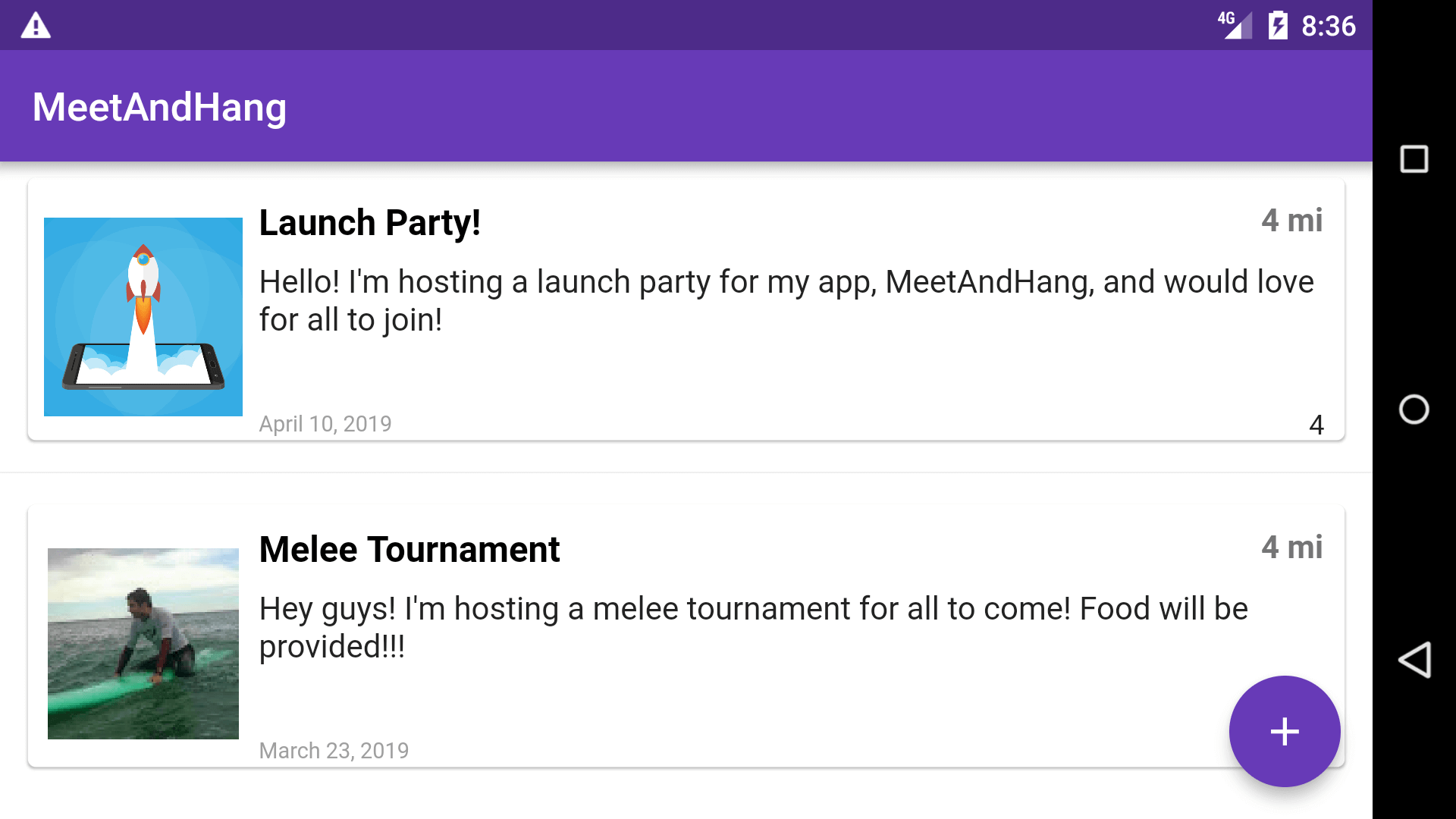Tap the 8:36 clock in status bar
This screenshot has height=819, width=1456.
click(1329, 26)
